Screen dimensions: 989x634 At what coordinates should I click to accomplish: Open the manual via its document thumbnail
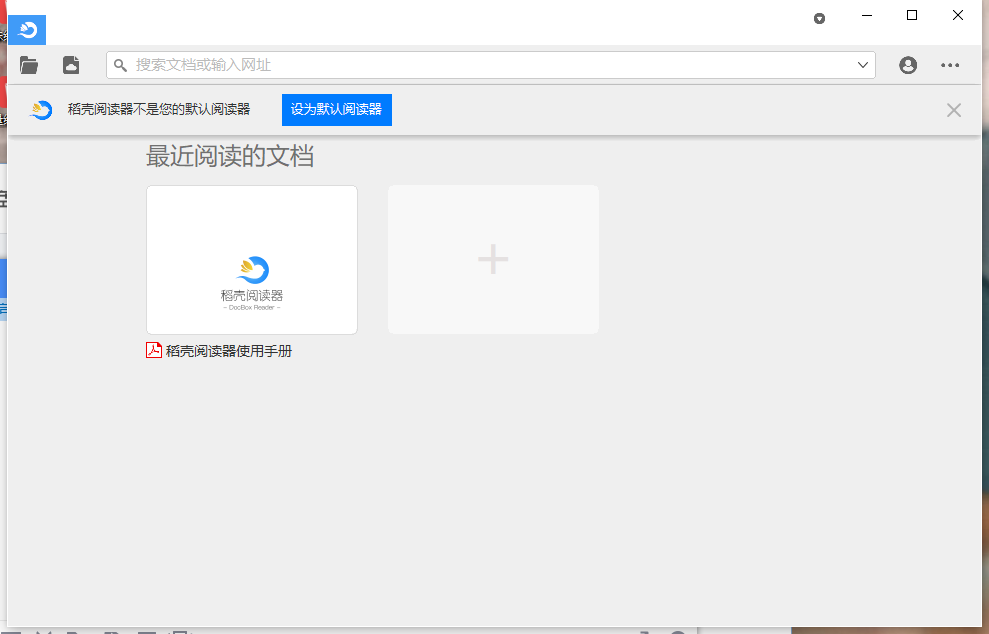click(x=251, y=258)
